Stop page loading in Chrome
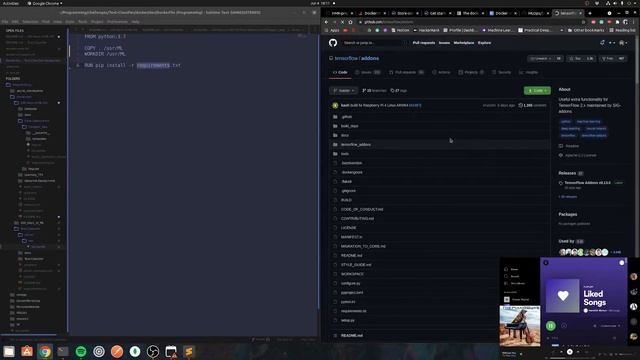640x360 pixels. click(x=342, y=22)
